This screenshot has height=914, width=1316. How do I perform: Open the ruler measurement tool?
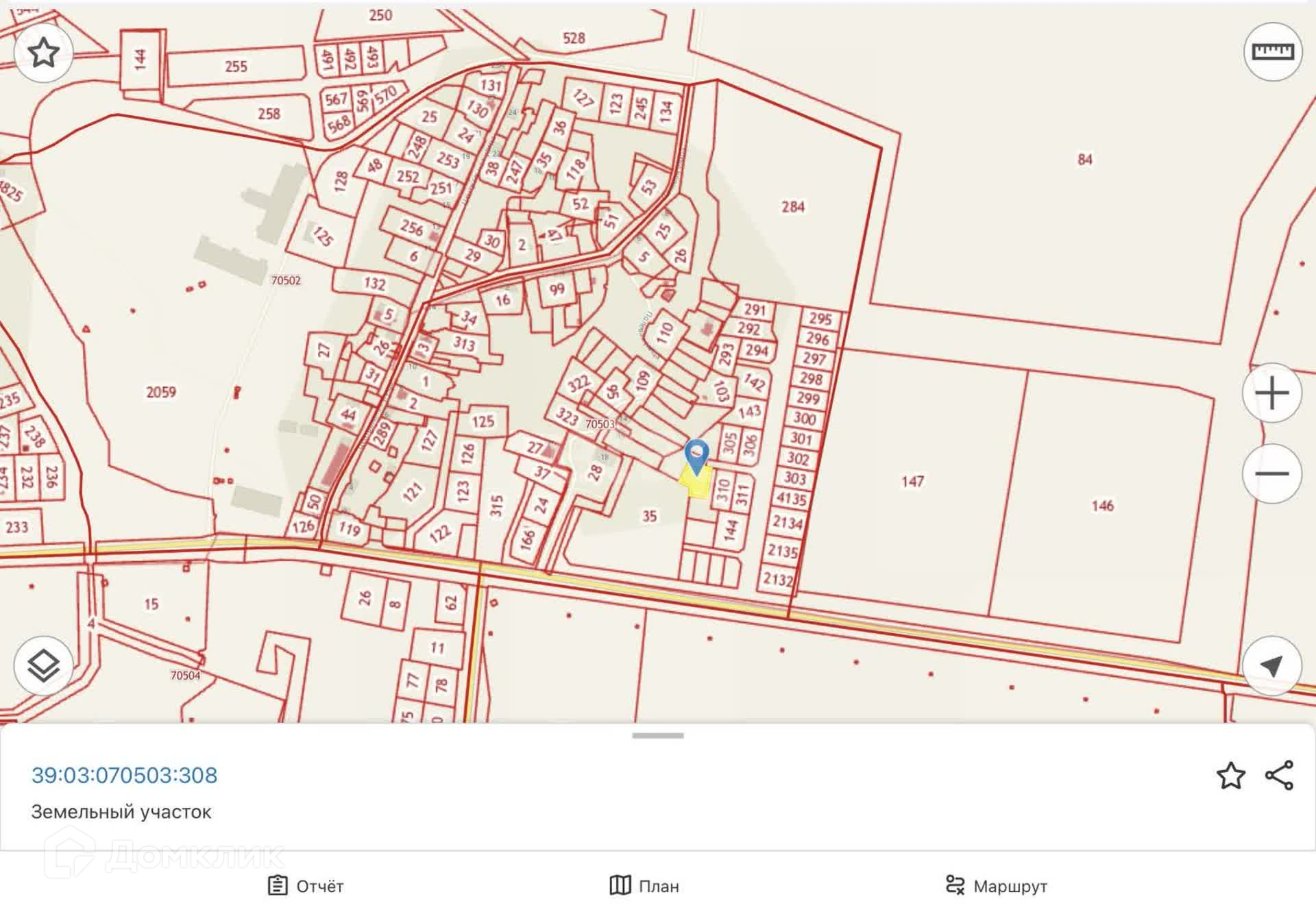click(1272, 52)
